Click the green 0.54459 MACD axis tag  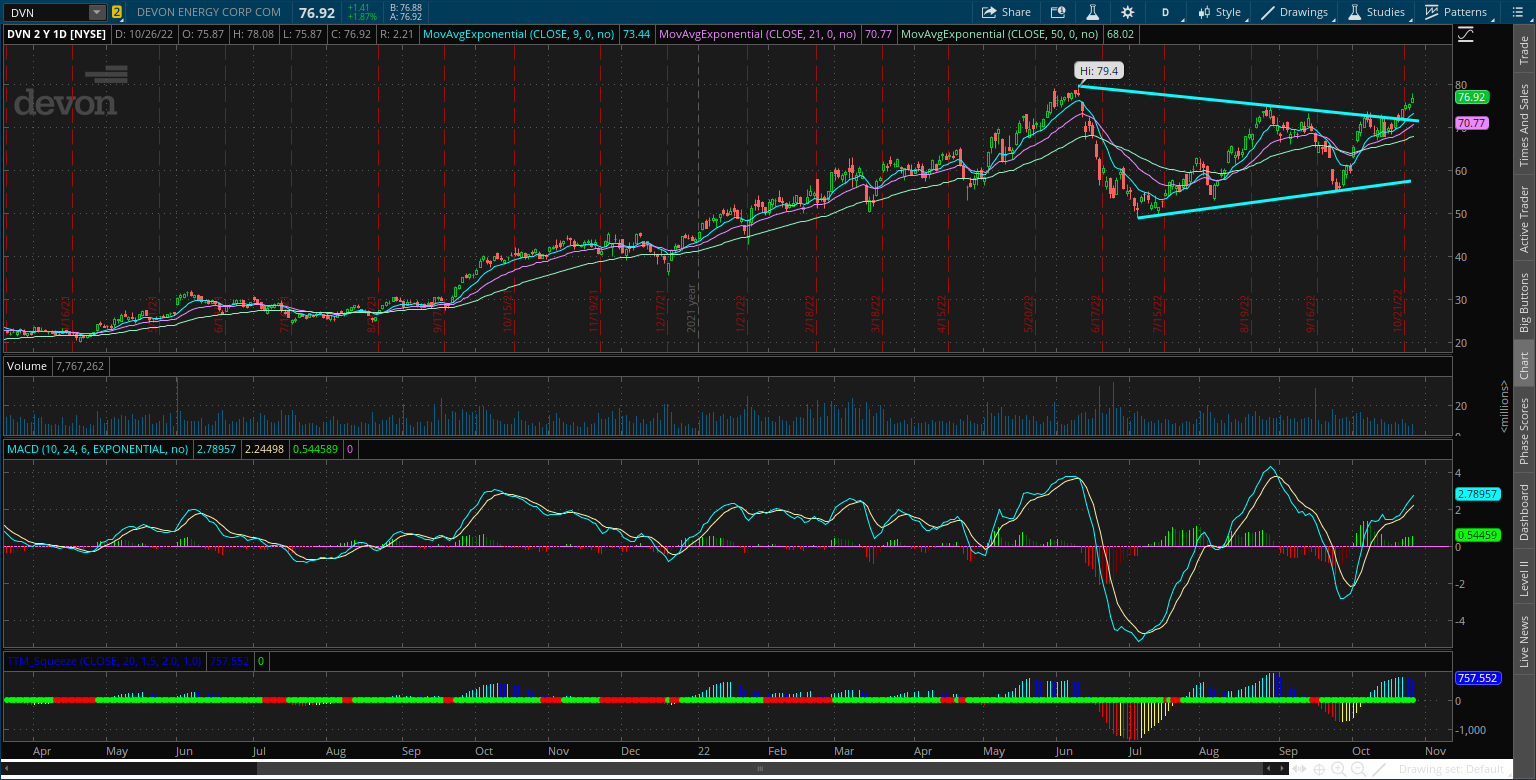point(1476,535)
